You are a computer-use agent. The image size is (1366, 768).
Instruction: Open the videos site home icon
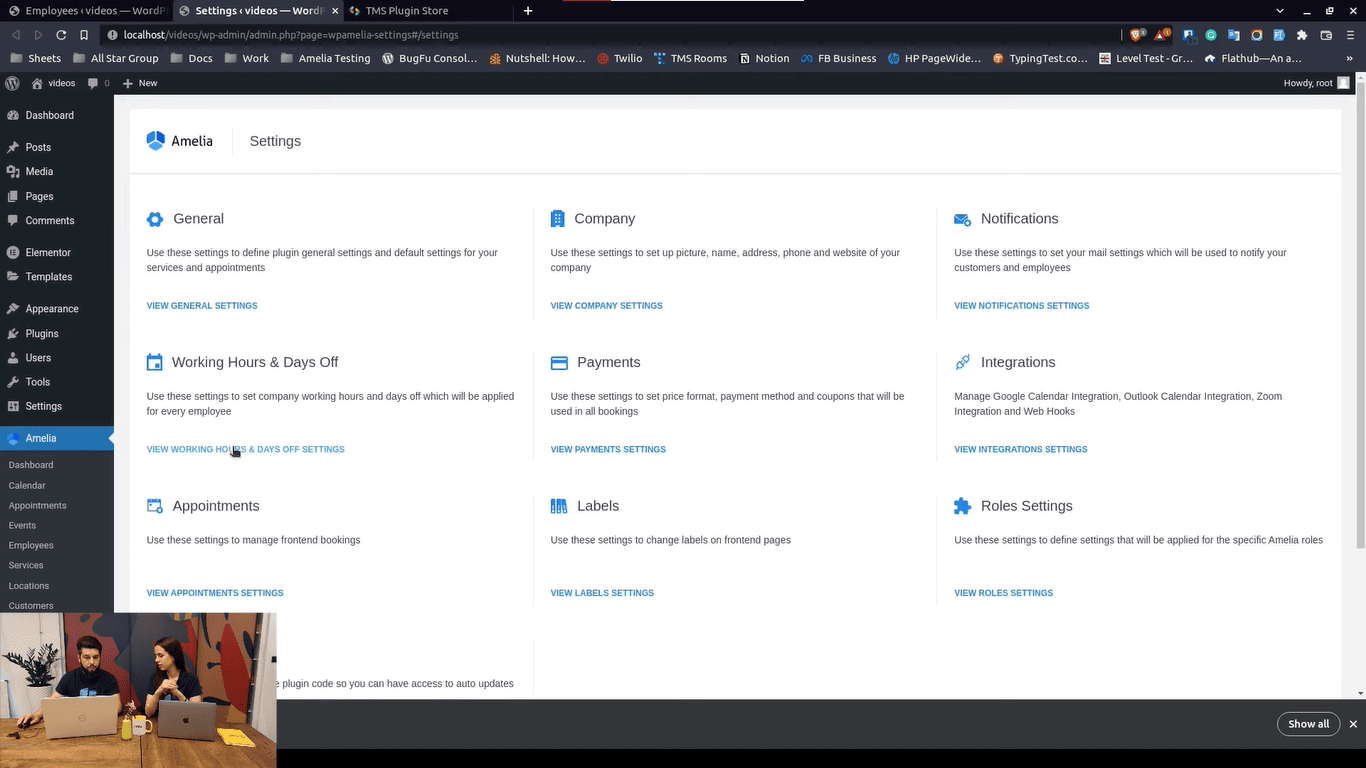coord(37,83)
